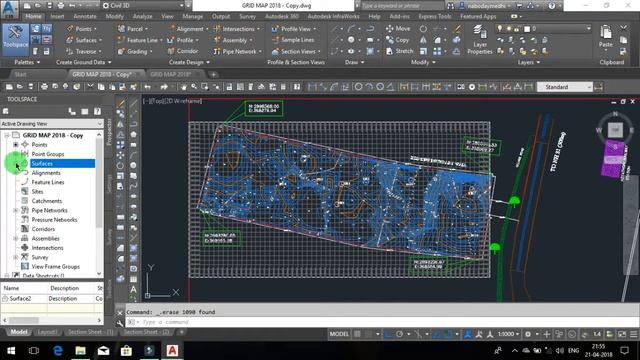
Task: Select Surface2 in the item list
Action: pos(20,299)
